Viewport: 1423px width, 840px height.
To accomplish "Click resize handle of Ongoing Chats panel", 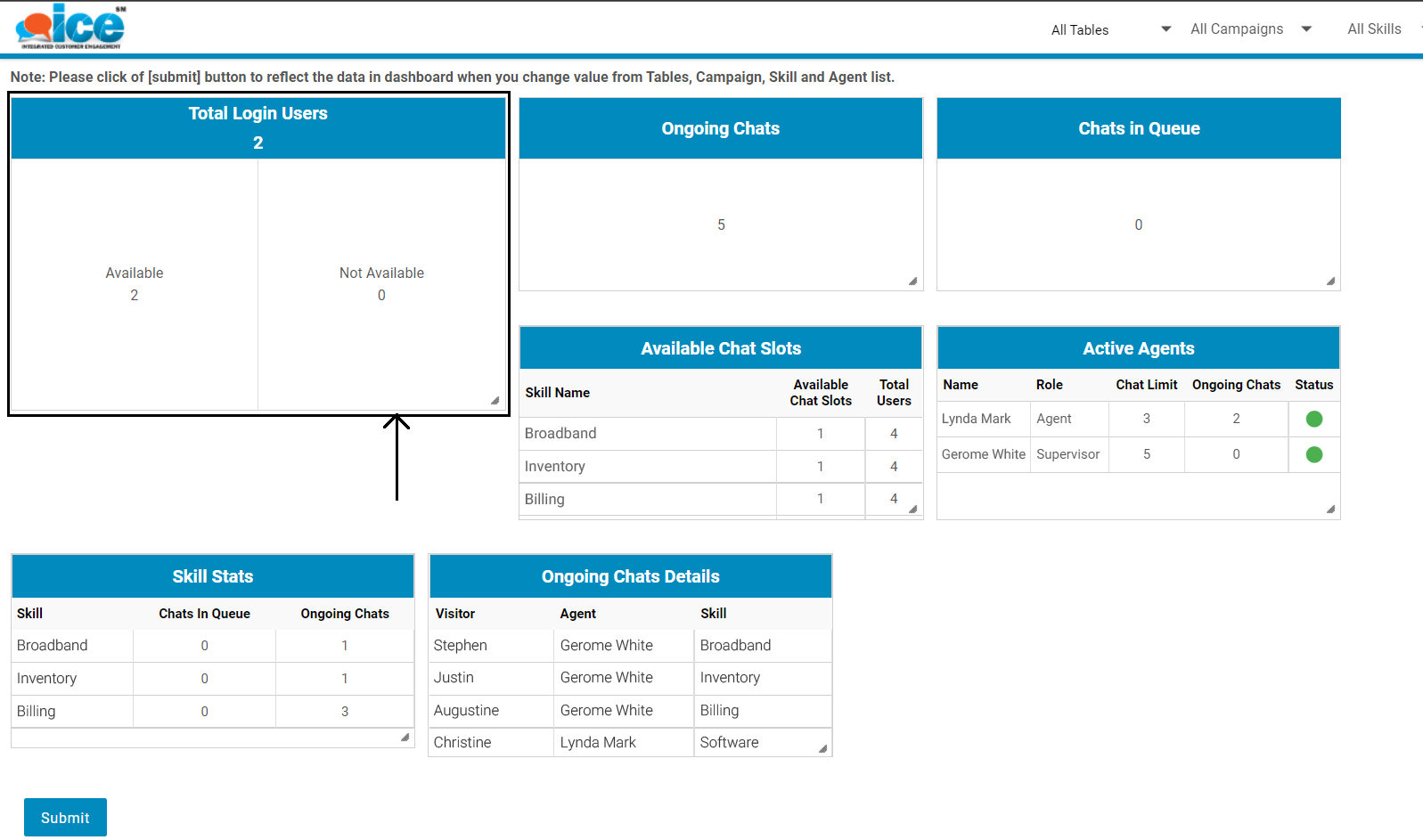I will (912, 281).
